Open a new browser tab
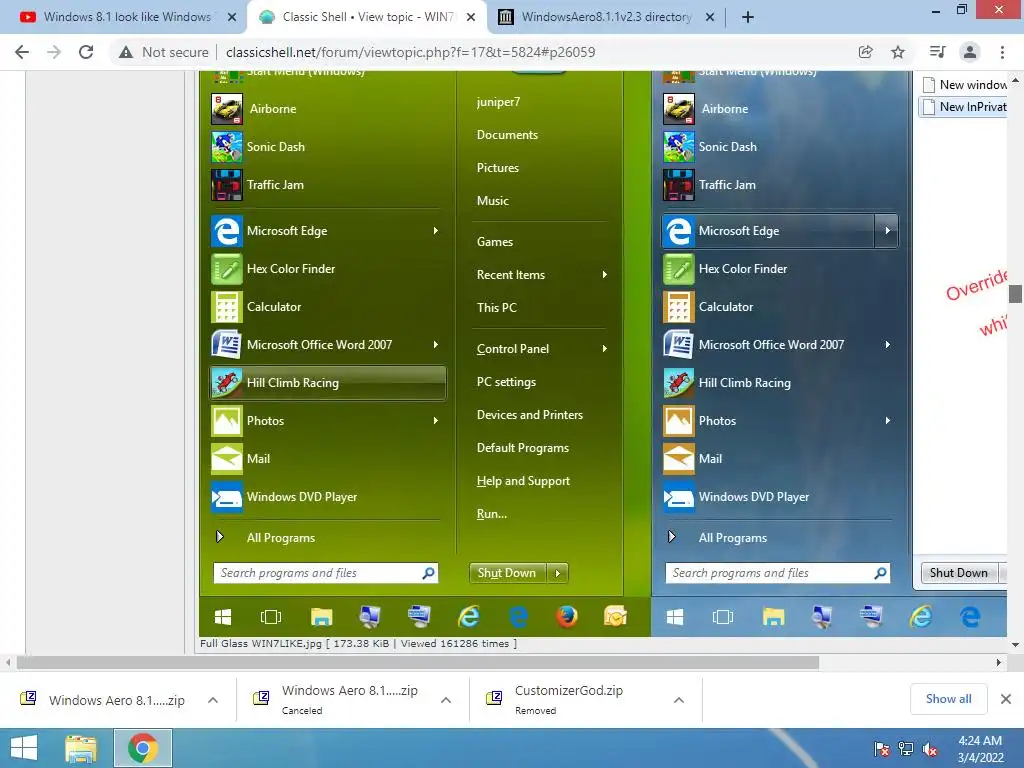The width and height of the screenshot is (1024, 768). click(748, 17)
